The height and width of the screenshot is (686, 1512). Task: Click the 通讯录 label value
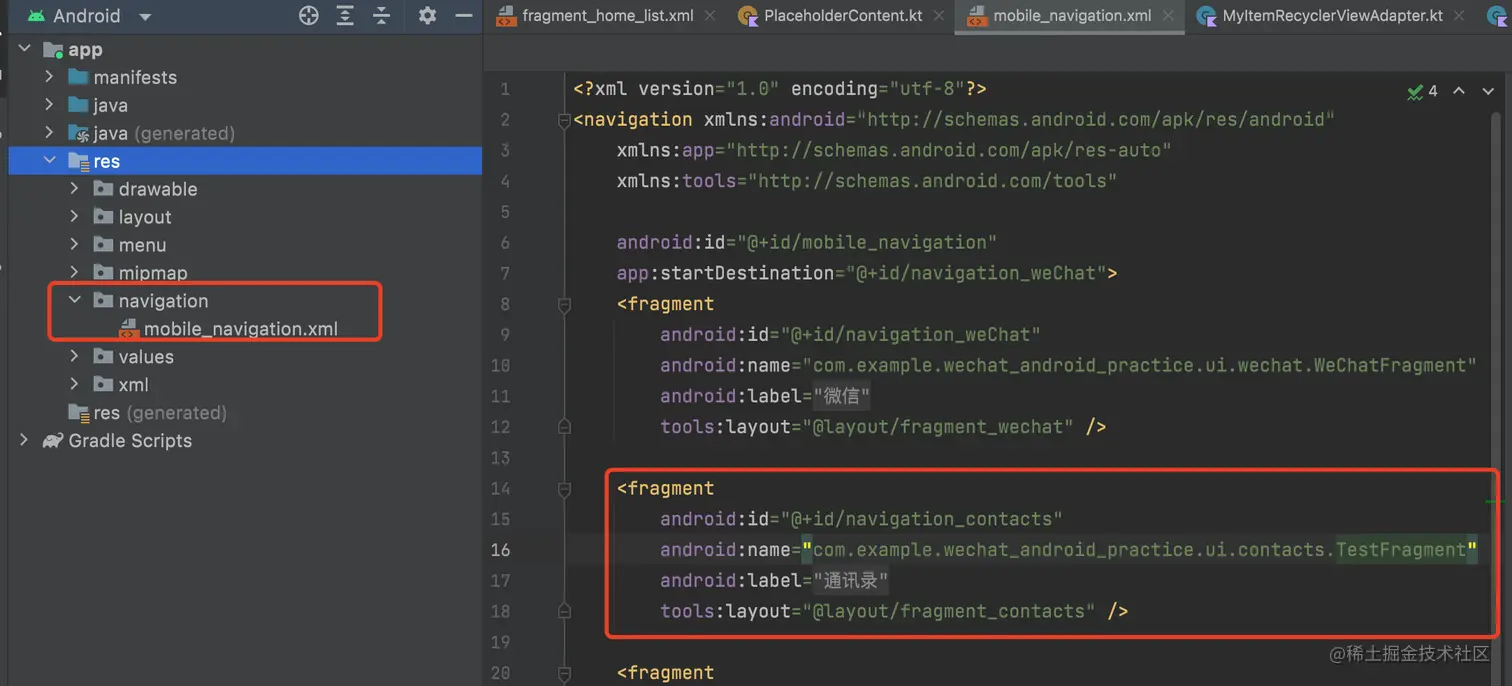pos(851,580)
